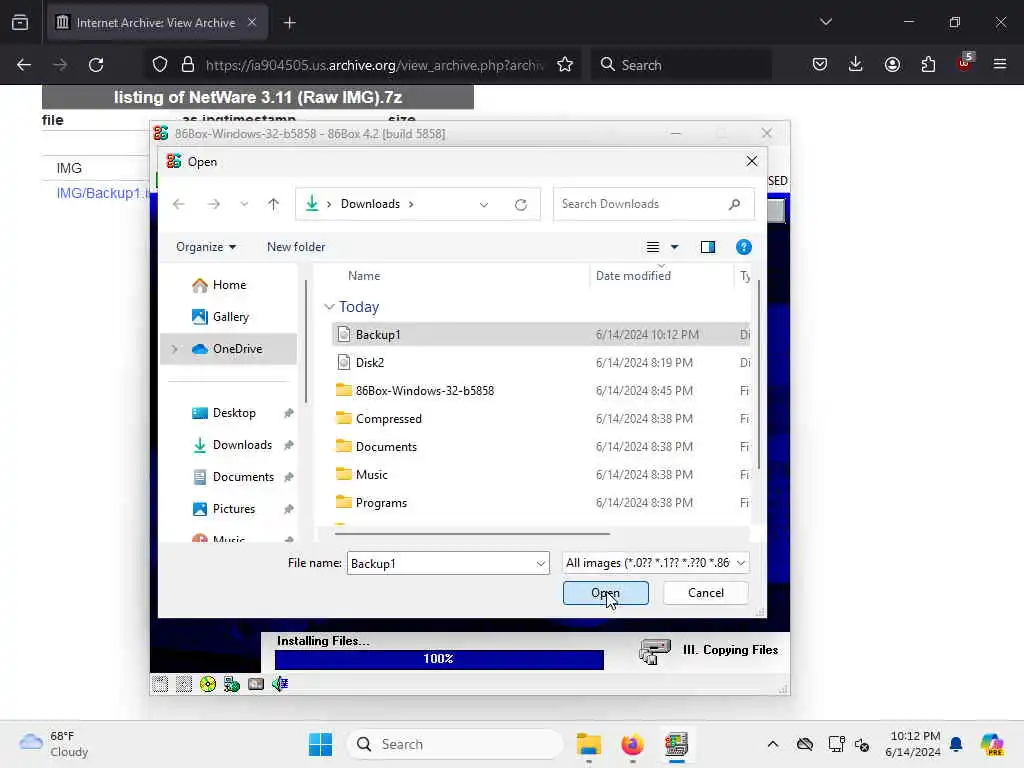Click Internet Archive: View Archive tab
This screenshot has height=768, width=1024.
(x=157, y=23)
